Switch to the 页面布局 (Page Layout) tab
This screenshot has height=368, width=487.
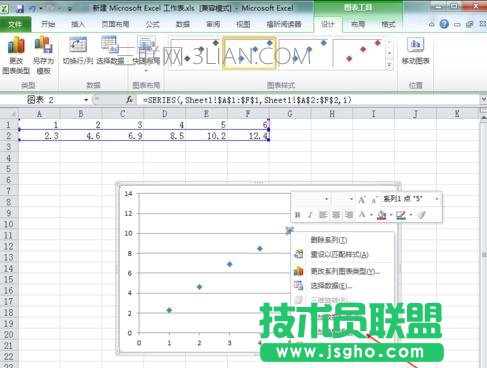115,24
